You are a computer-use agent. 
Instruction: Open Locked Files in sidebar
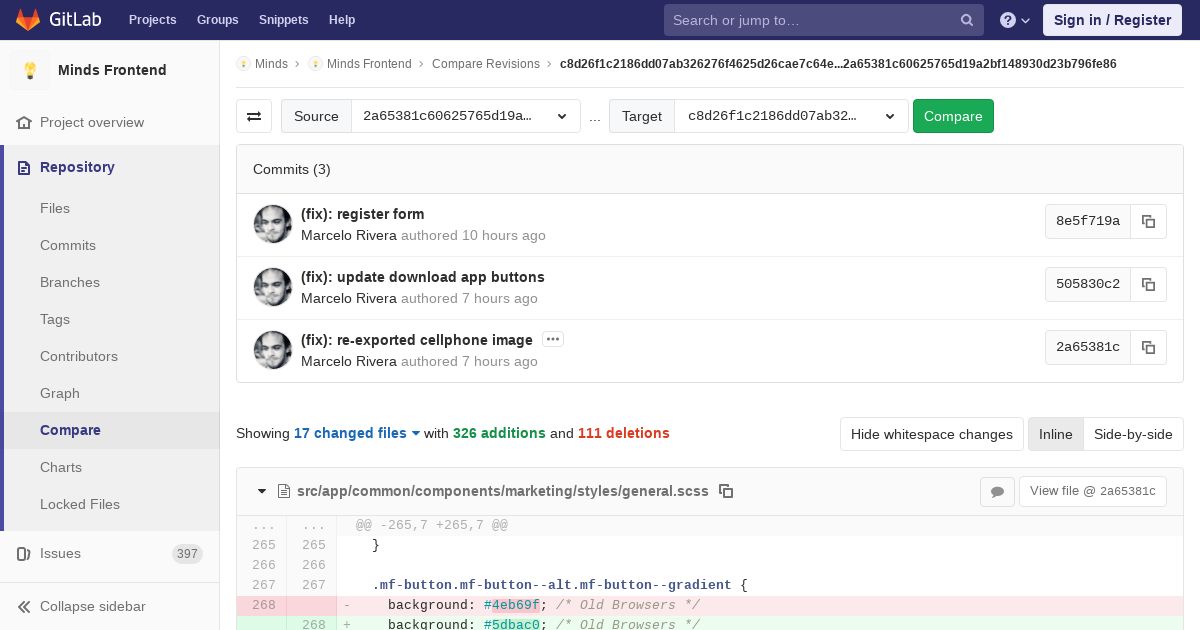click(x=80, y=504)
